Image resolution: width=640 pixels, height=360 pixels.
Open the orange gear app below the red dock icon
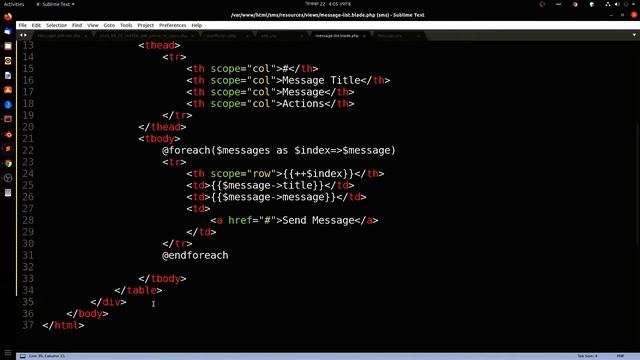pos(8,134)
